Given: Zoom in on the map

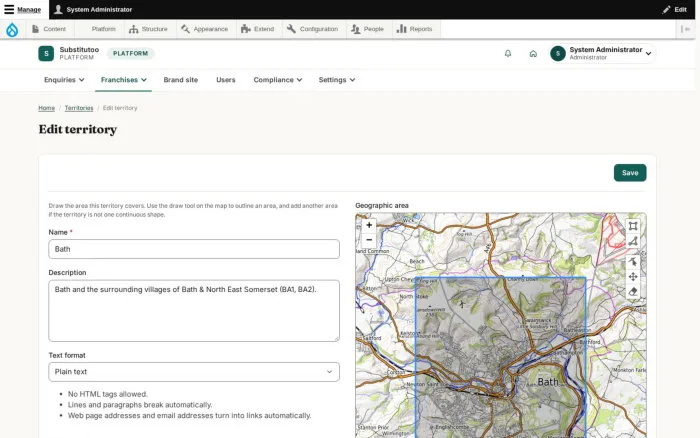Looking at the screenshot, I should pos(369,225).
